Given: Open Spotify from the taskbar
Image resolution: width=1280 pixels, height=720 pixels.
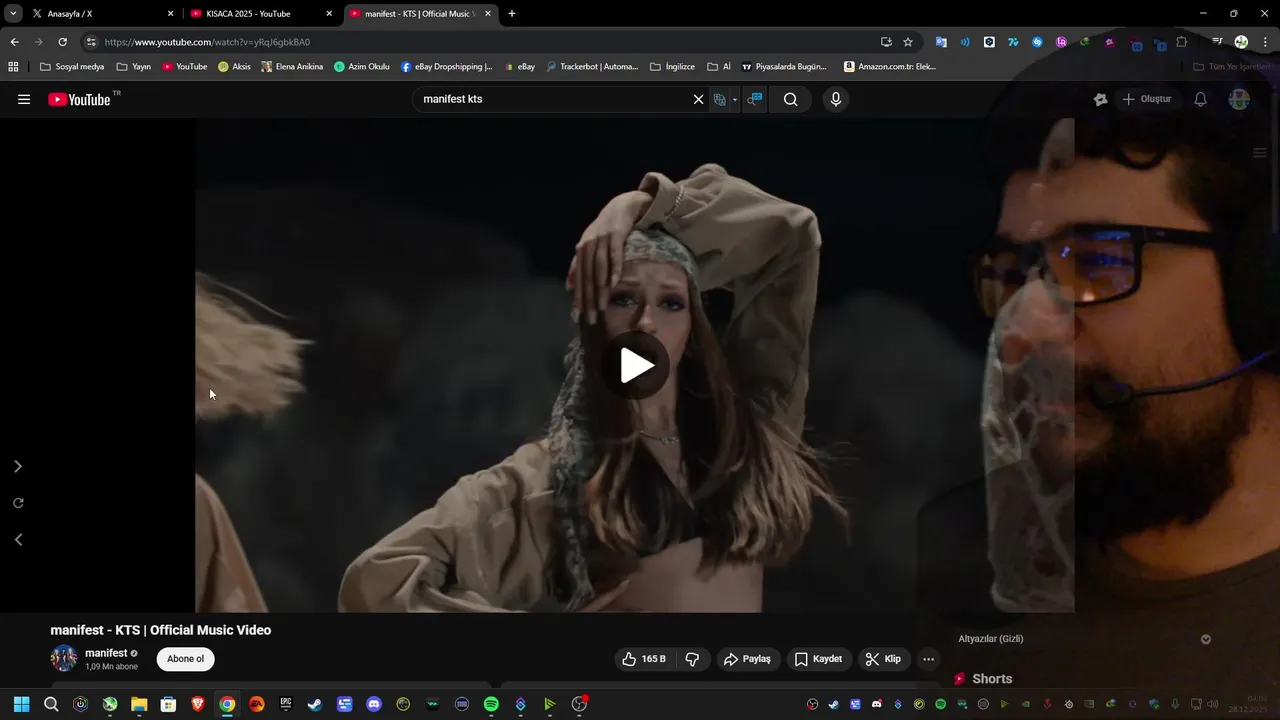Looking at the screenshot, I should pyautogui.click(x=491, y=704).
